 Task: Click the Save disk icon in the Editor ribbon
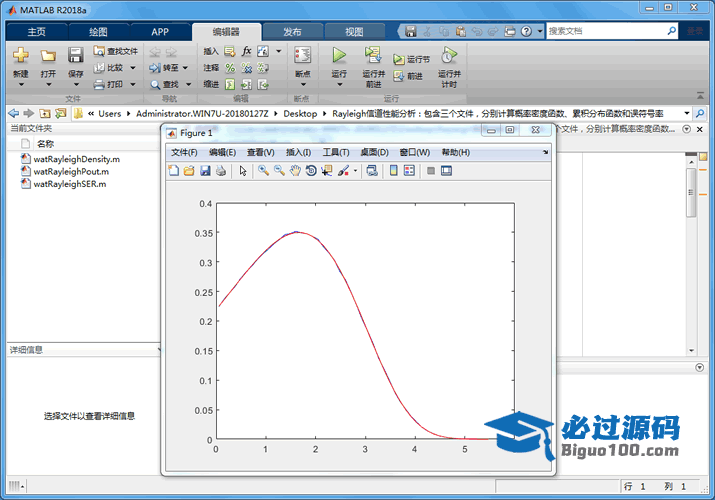click(x=75, y=55)
